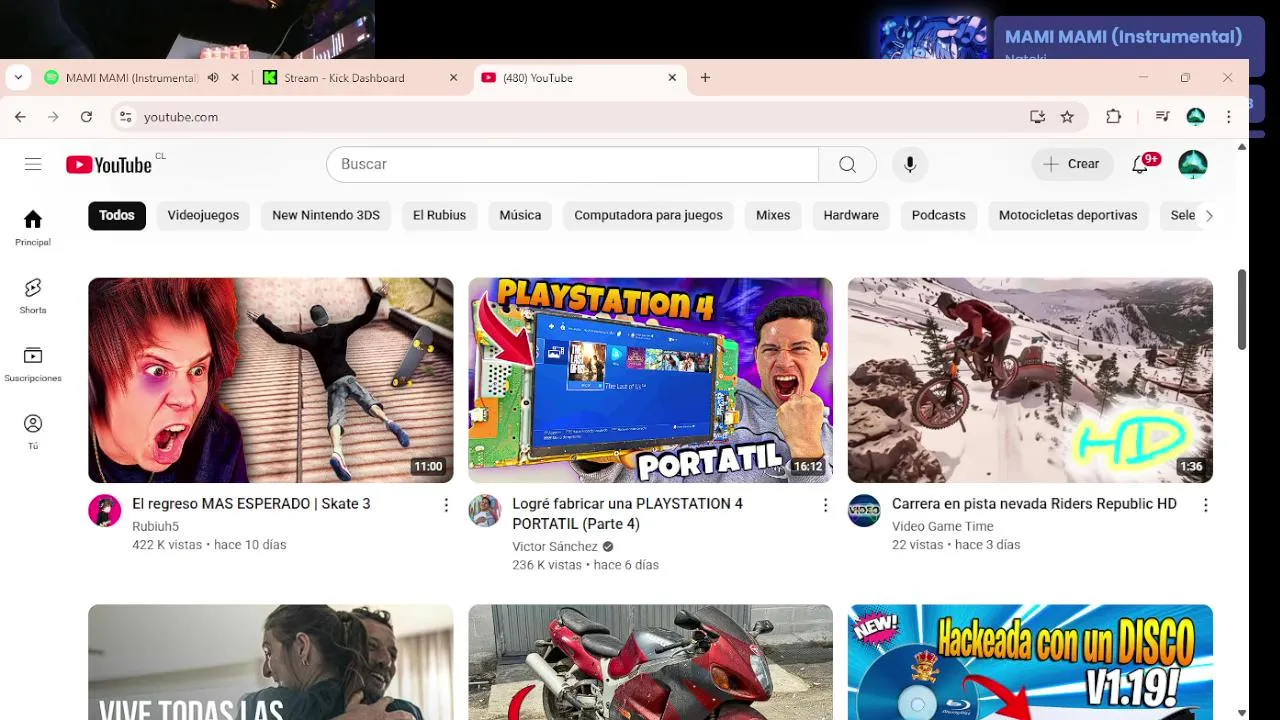This screenshot has height=720, width=1280.
Task: Open Shorts in the sidebar
Action: tap(33, 296)
